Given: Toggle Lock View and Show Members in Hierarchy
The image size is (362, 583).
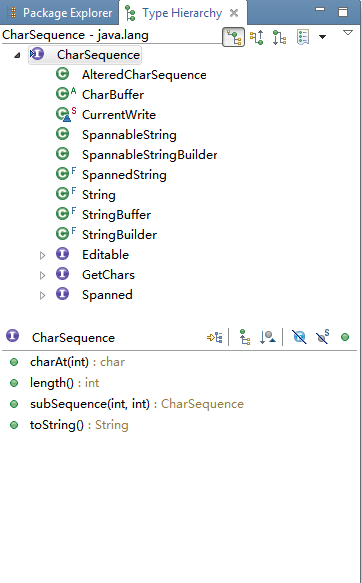Looking at the screenshot, I should click(215, 338).
